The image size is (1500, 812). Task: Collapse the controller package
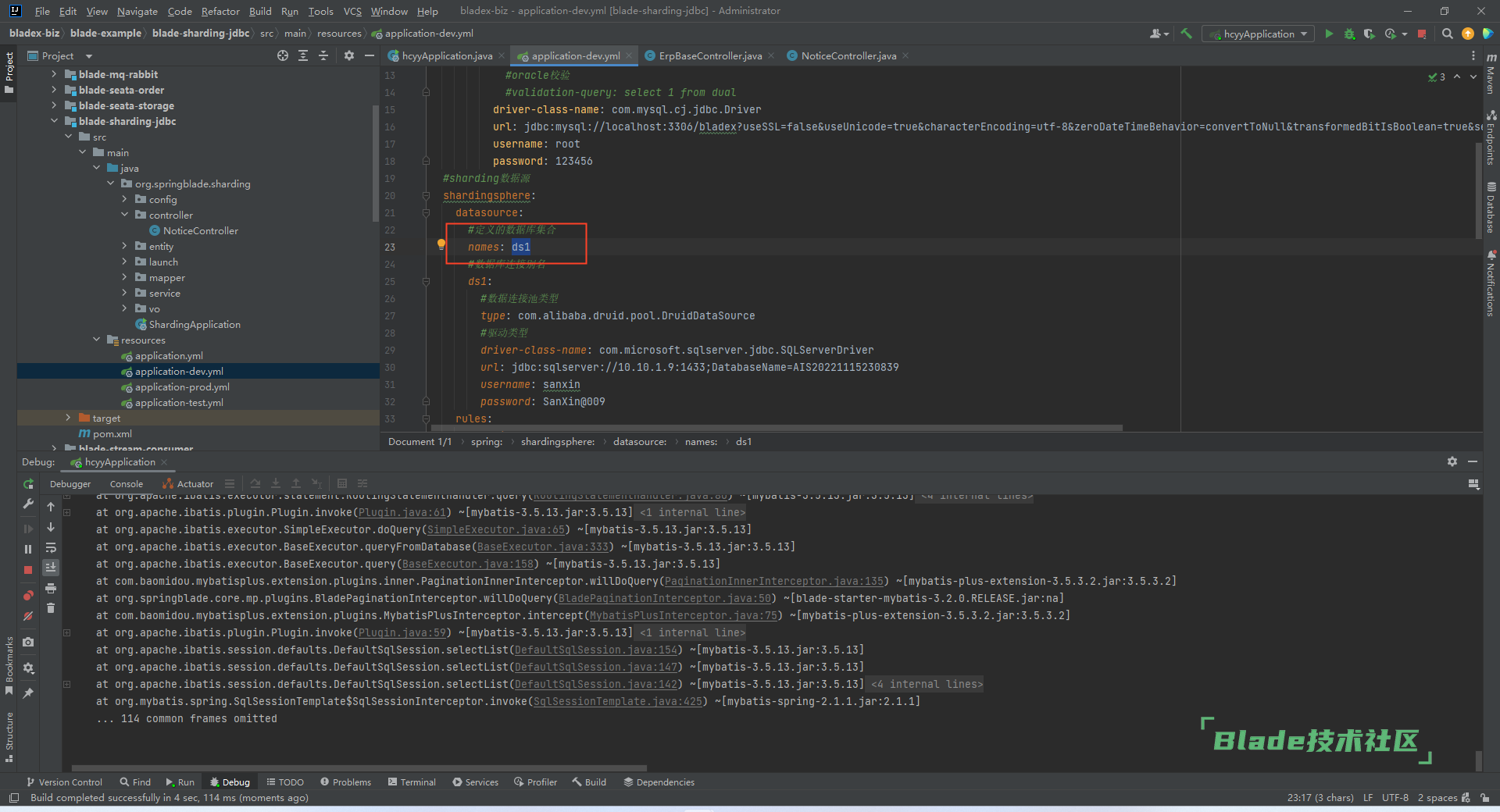[x=124, y=215]
